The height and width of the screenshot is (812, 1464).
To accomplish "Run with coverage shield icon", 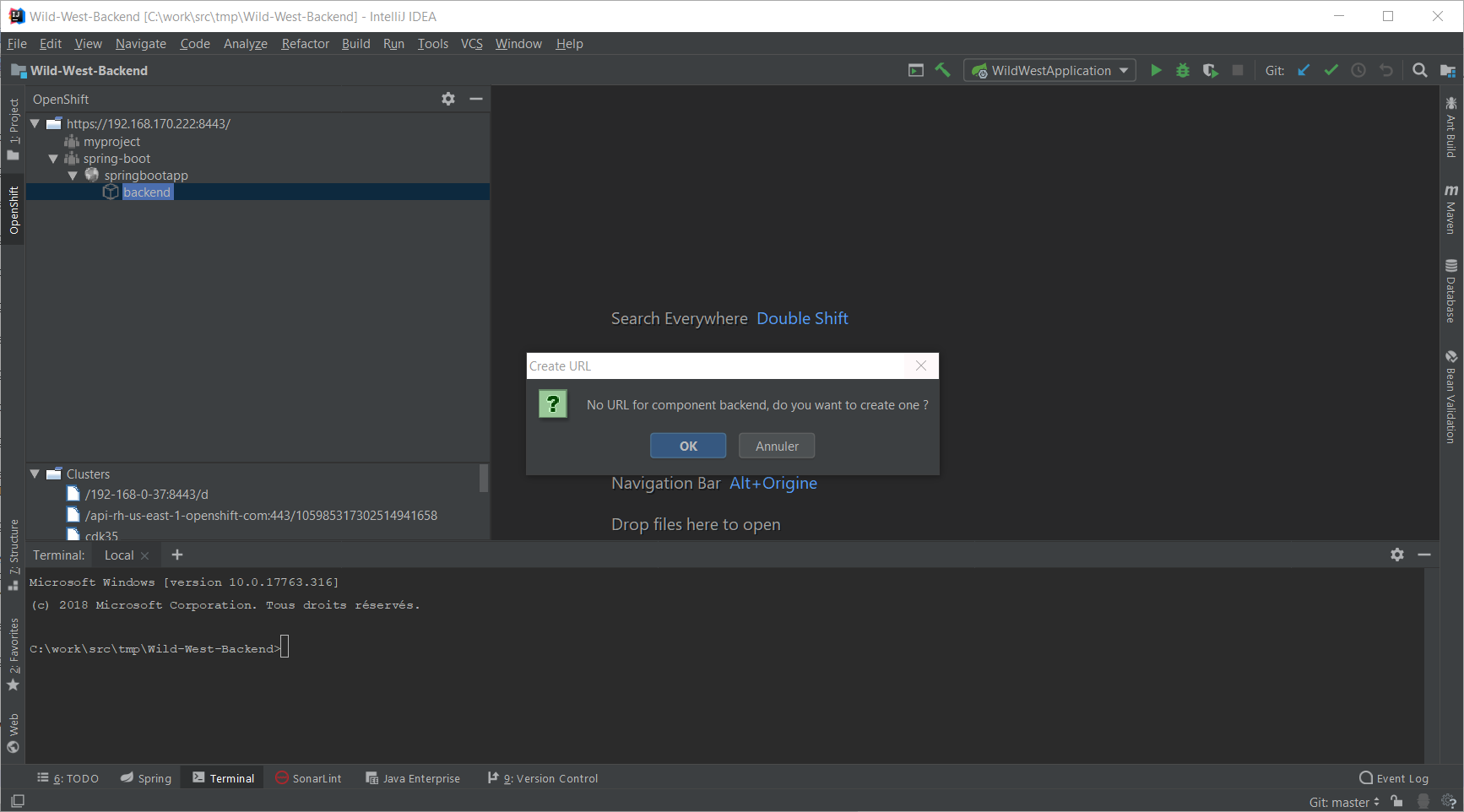I will 1210,71.
